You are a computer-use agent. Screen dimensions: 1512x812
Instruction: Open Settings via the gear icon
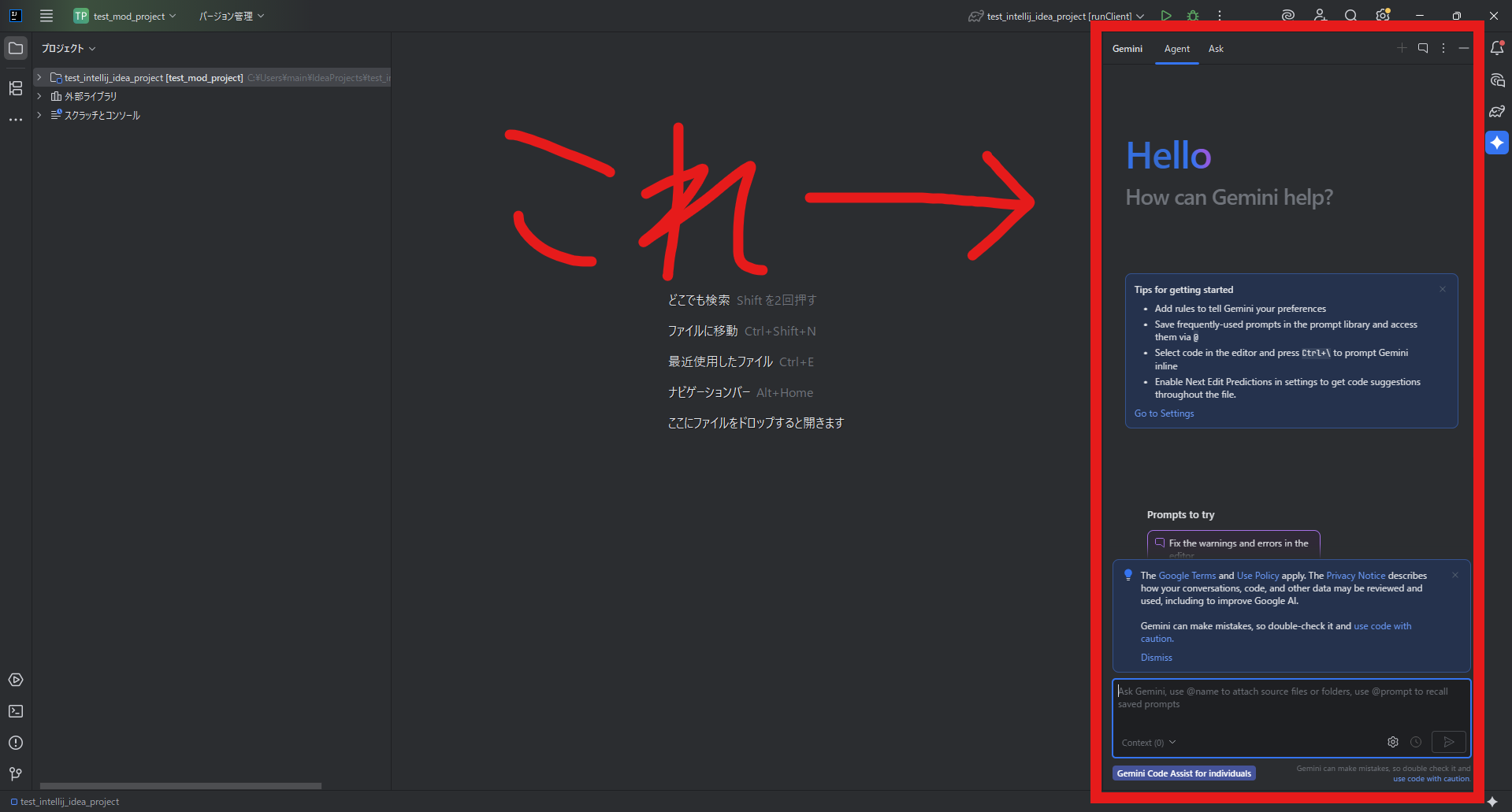1383,15
